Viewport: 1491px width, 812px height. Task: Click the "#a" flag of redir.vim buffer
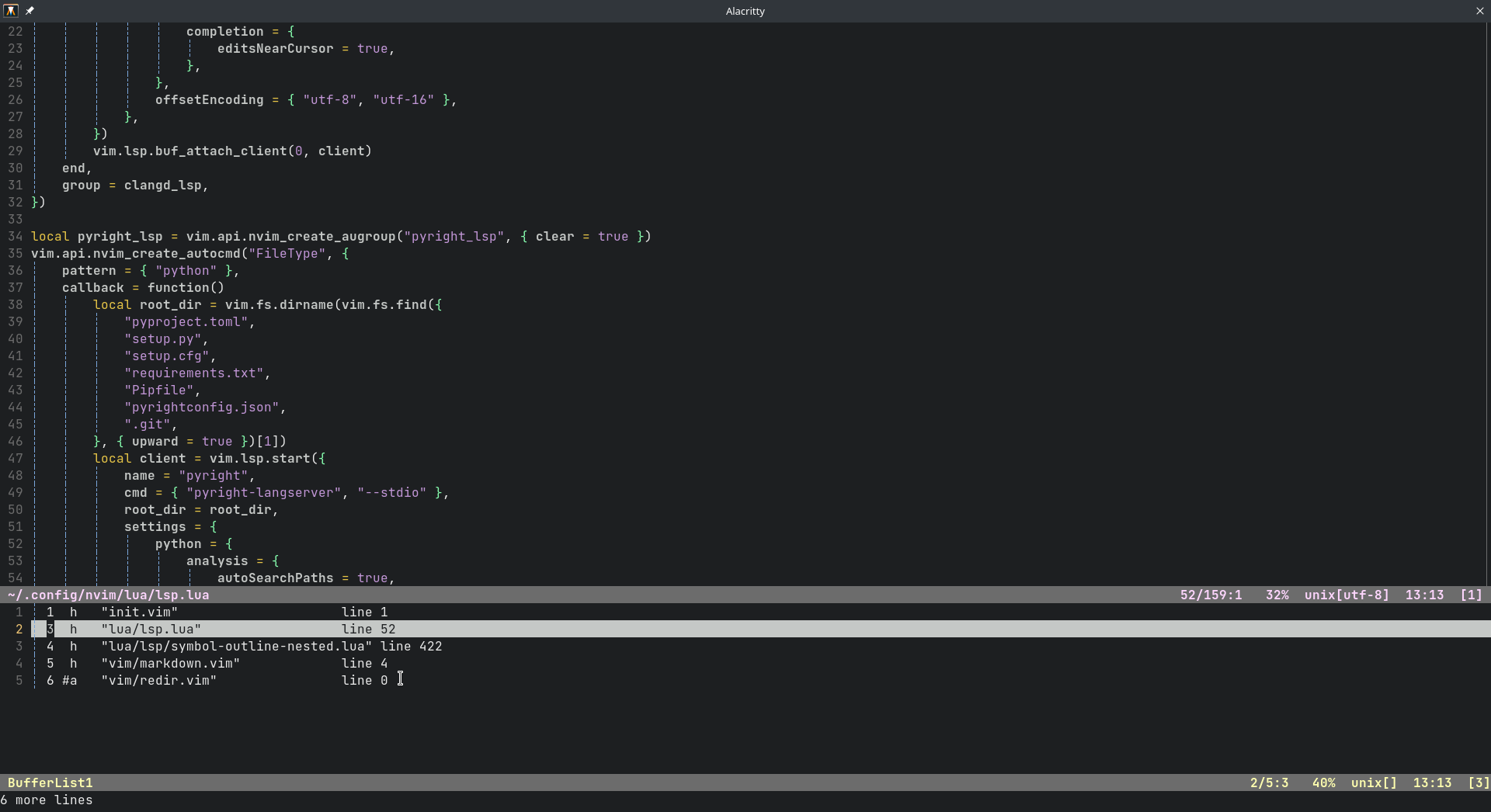pos(69,680)
